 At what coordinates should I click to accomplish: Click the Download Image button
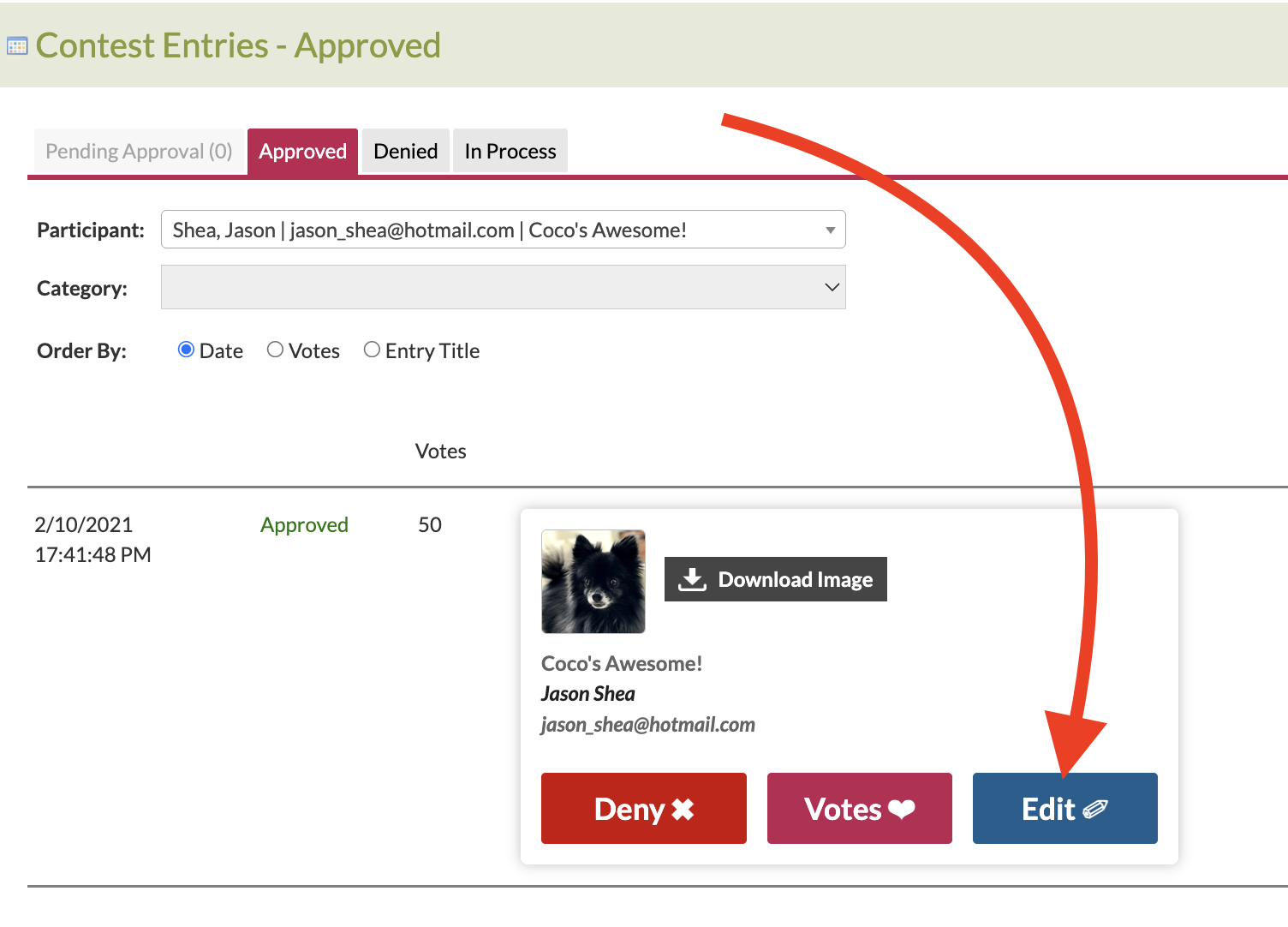pyautogui.click(x=776, y=579)
